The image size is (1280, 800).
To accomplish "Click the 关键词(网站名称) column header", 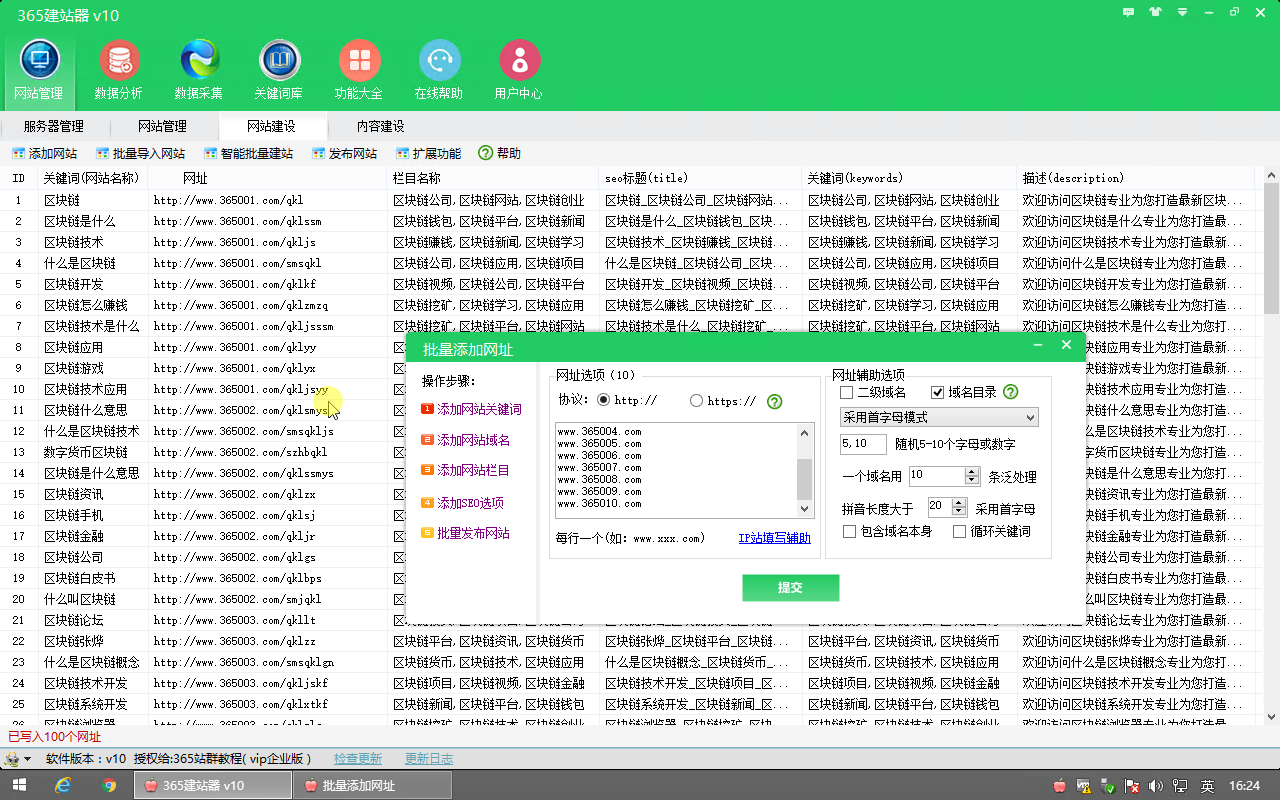I will pos(93,178).
